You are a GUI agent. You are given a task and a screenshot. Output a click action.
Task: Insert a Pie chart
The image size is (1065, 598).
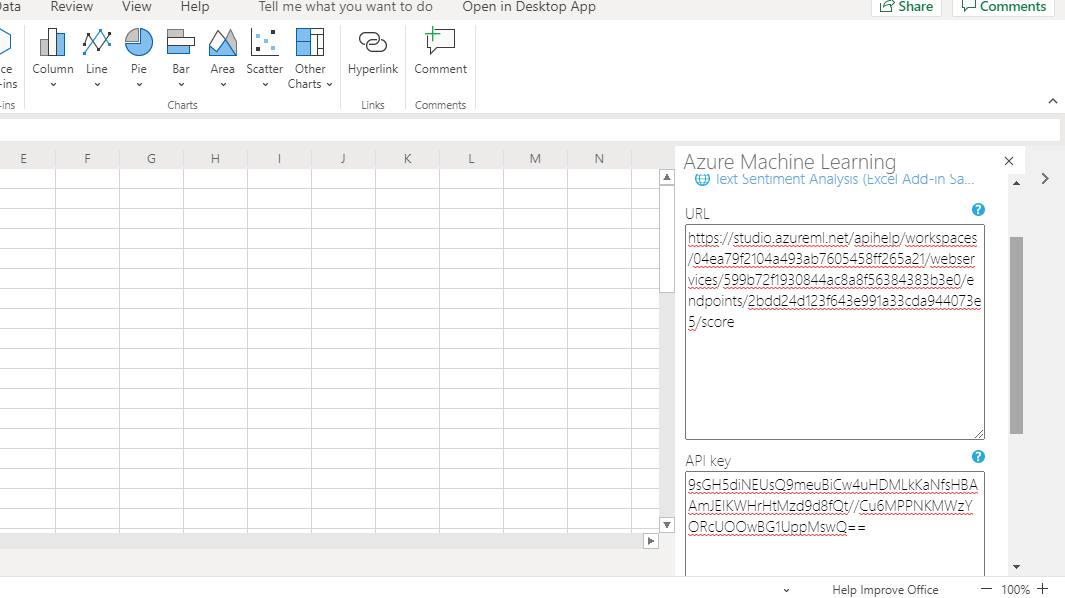tap(139, 58)
